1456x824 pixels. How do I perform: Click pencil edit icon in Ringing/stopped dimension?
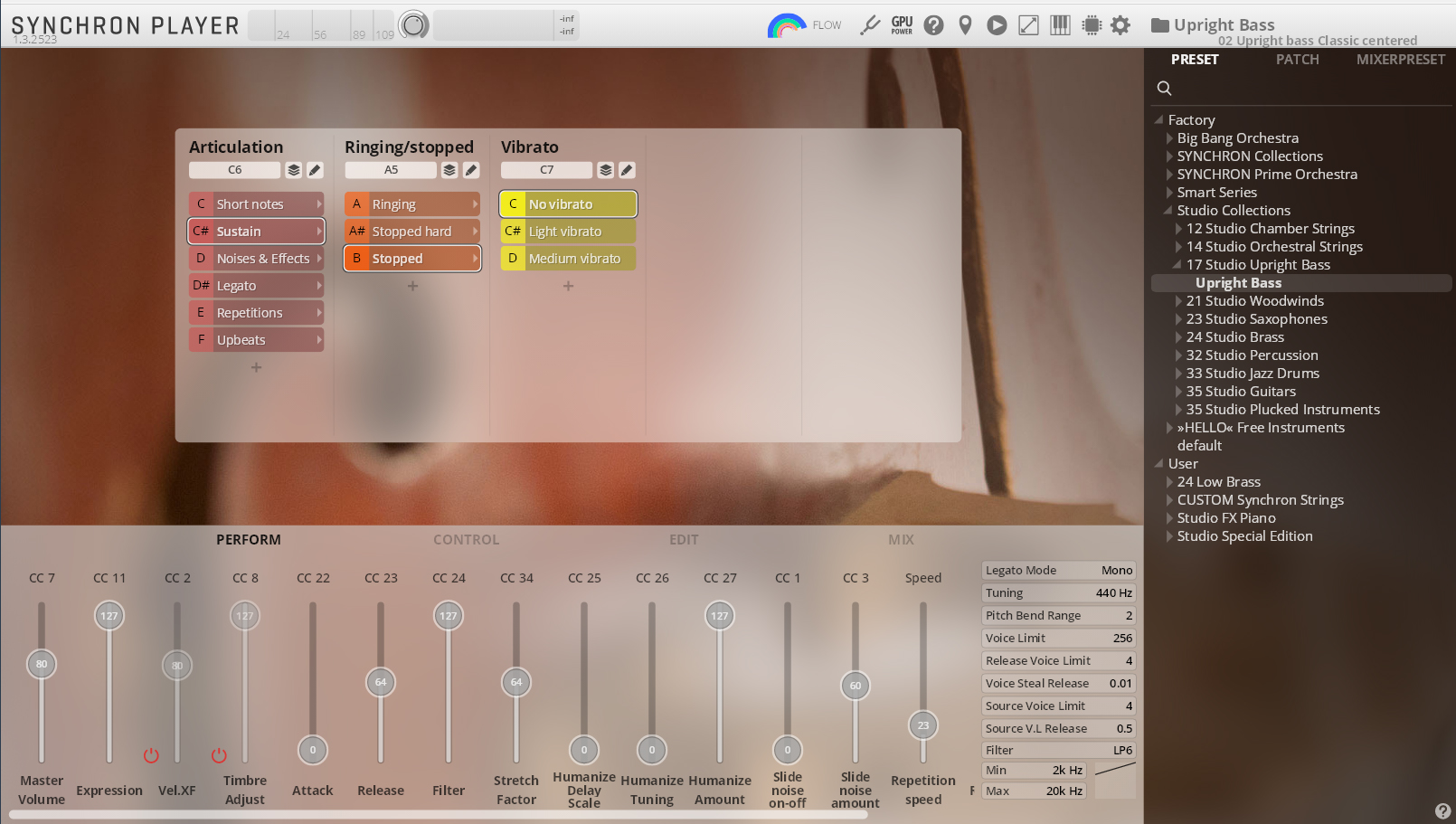[471, 170]
